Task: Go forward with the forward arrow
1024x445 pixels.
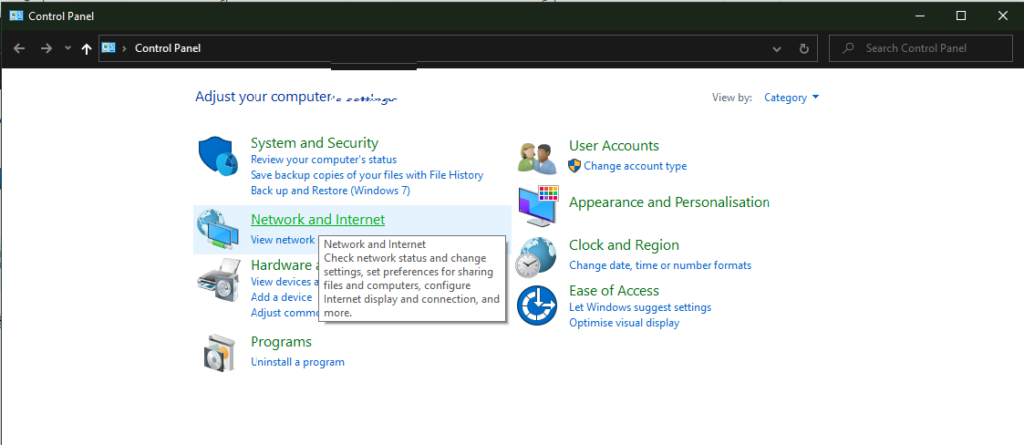Action: click(46, 48)
